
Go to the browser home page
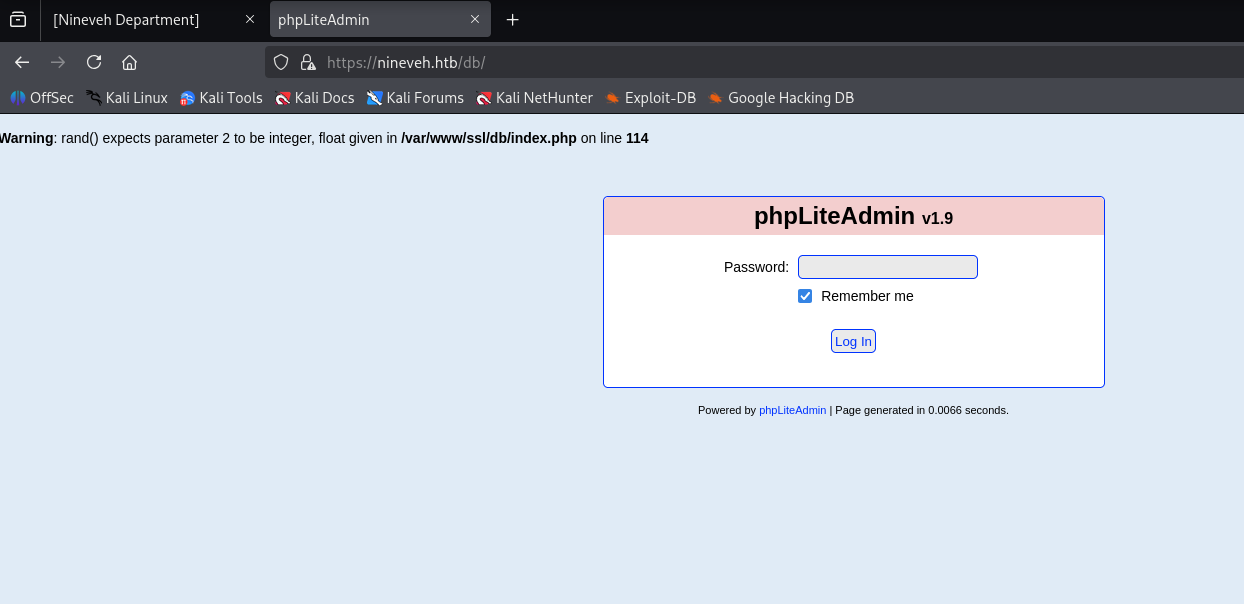[129, 62]
